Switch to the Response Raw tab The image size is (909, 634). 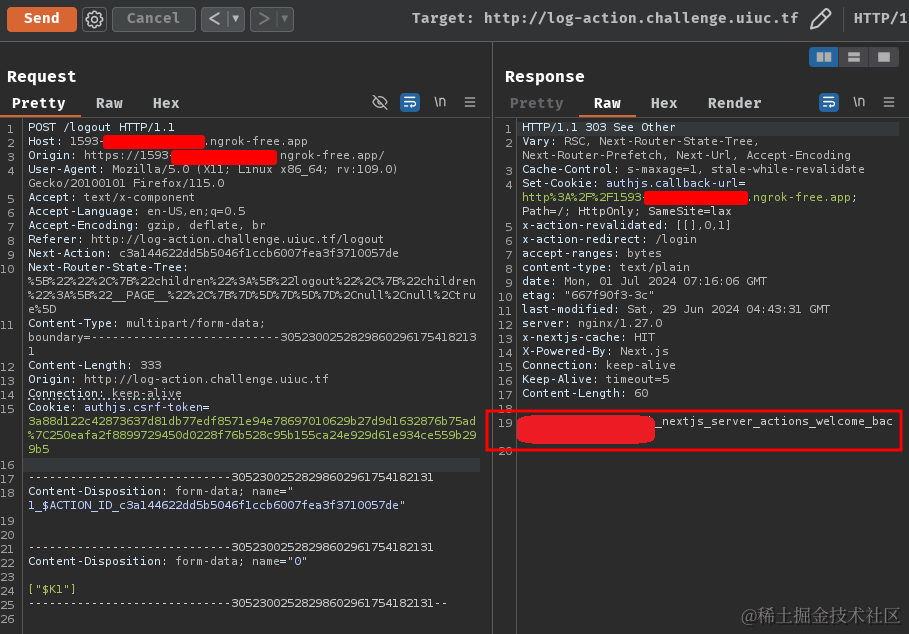pyautogui.click(x=607, y=103)
